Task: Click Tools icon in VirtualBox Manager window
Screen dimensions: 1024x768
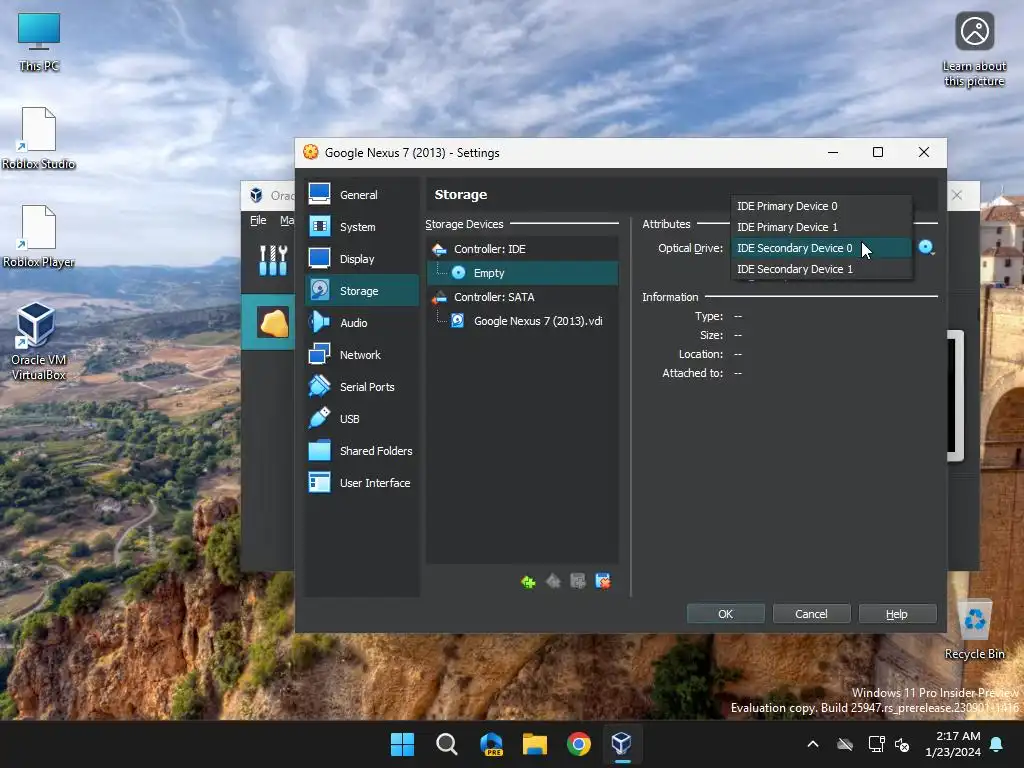Action: tap(273, 260)
